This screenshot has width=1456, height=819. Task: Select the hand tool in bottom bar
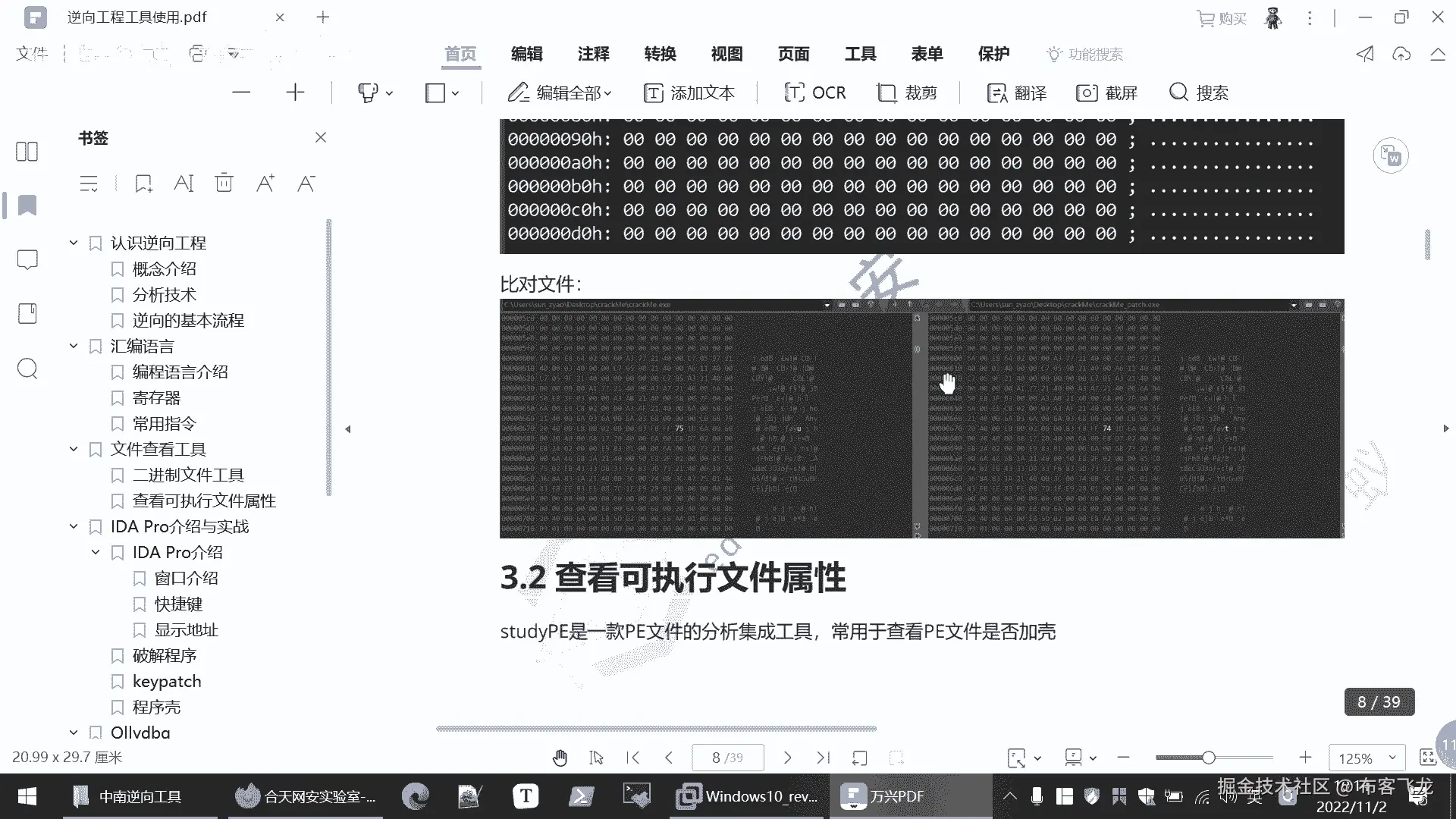point(560,758)
